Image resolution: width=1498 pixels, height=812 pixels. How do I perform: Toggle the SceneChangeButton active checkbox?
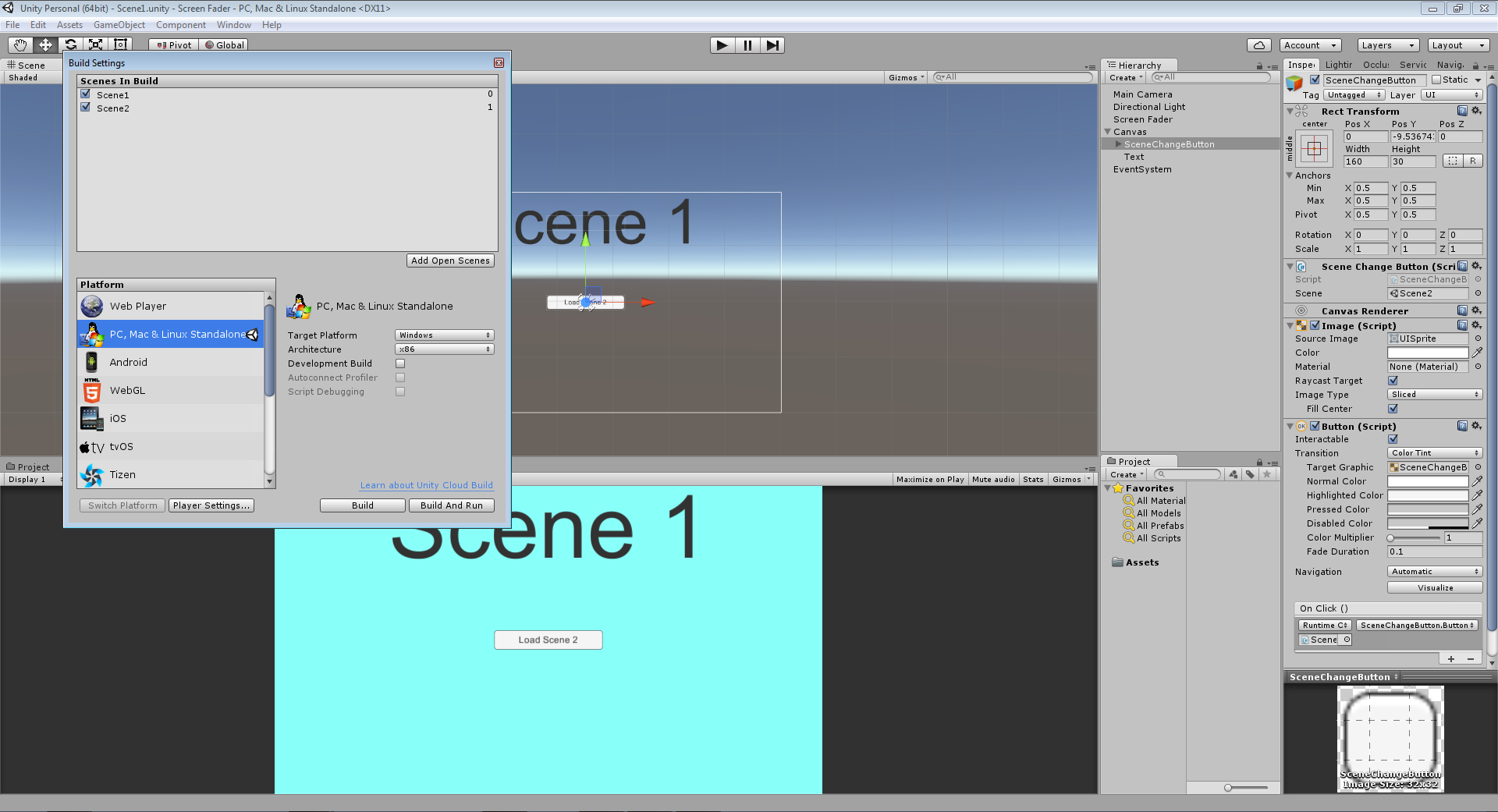point(1315,80)
